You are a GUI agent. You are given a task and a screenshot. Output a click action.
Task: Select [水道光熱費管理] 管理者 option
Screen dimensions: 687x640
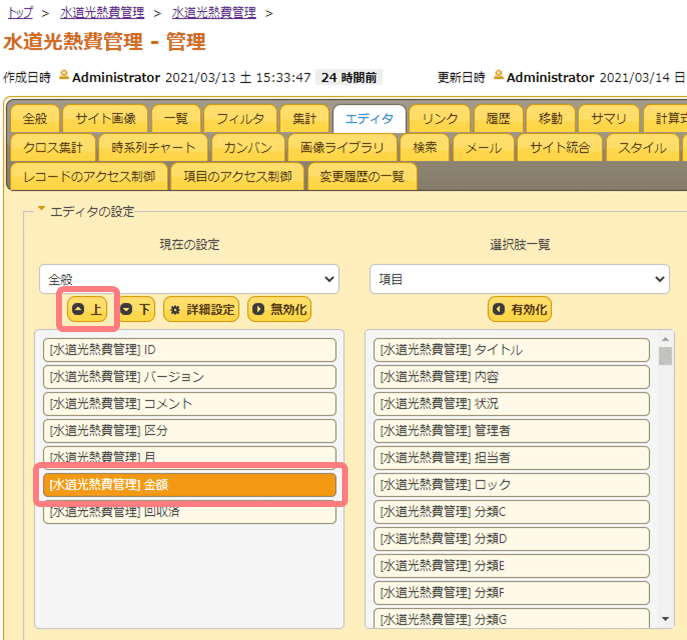click(511, 431)
